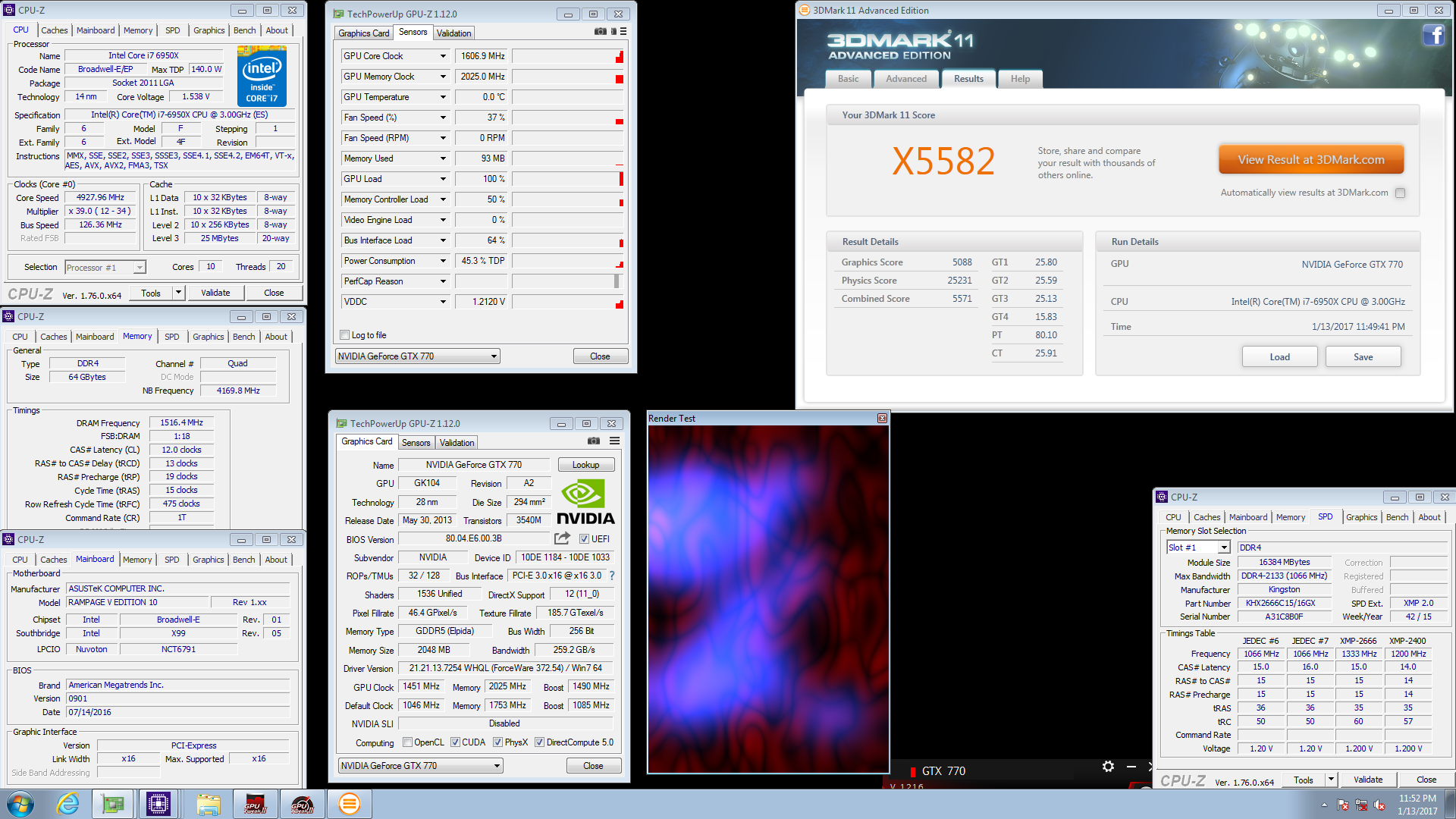1456x819 pixels.
Task: Open the hamburger menu in the GPU-Z Graphics Card window
Action: [614, 441]
